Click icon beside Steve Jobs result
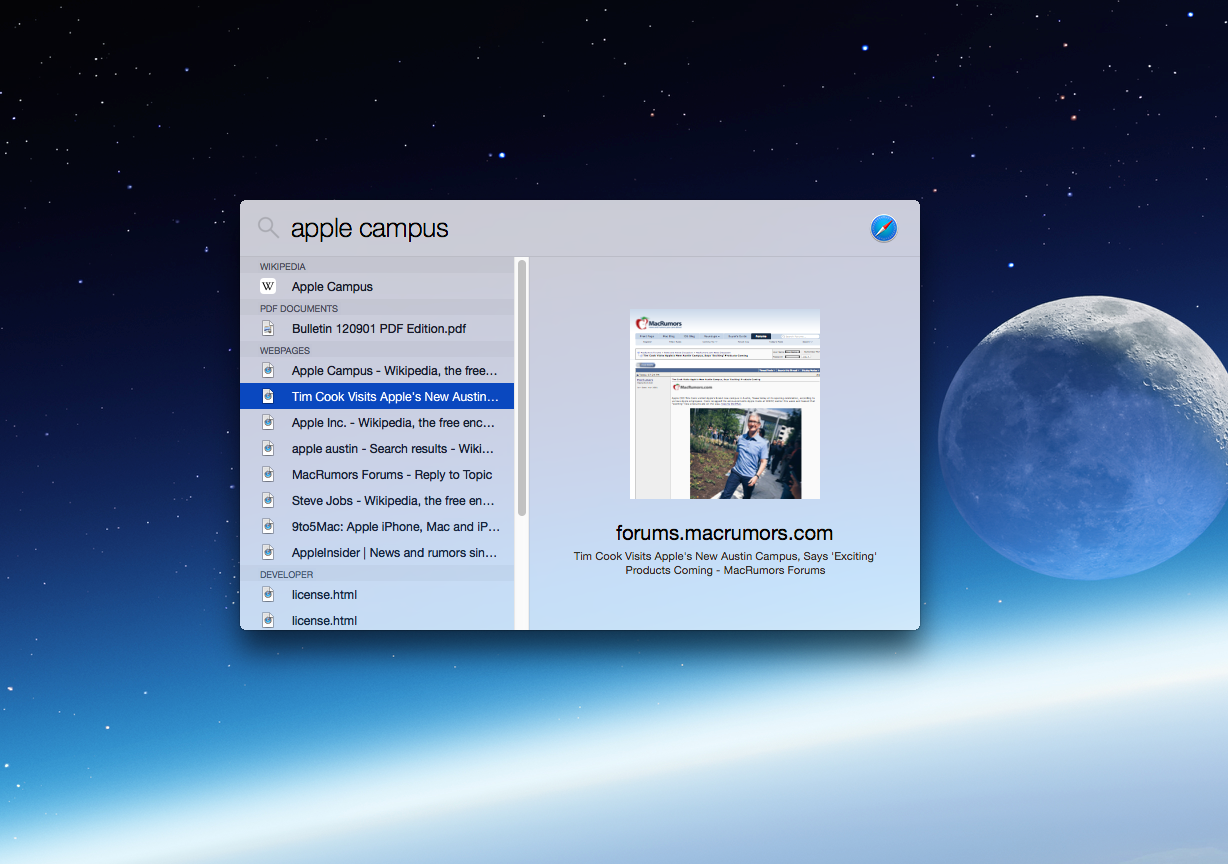The image size is (1228, 864). click(268, 500)
